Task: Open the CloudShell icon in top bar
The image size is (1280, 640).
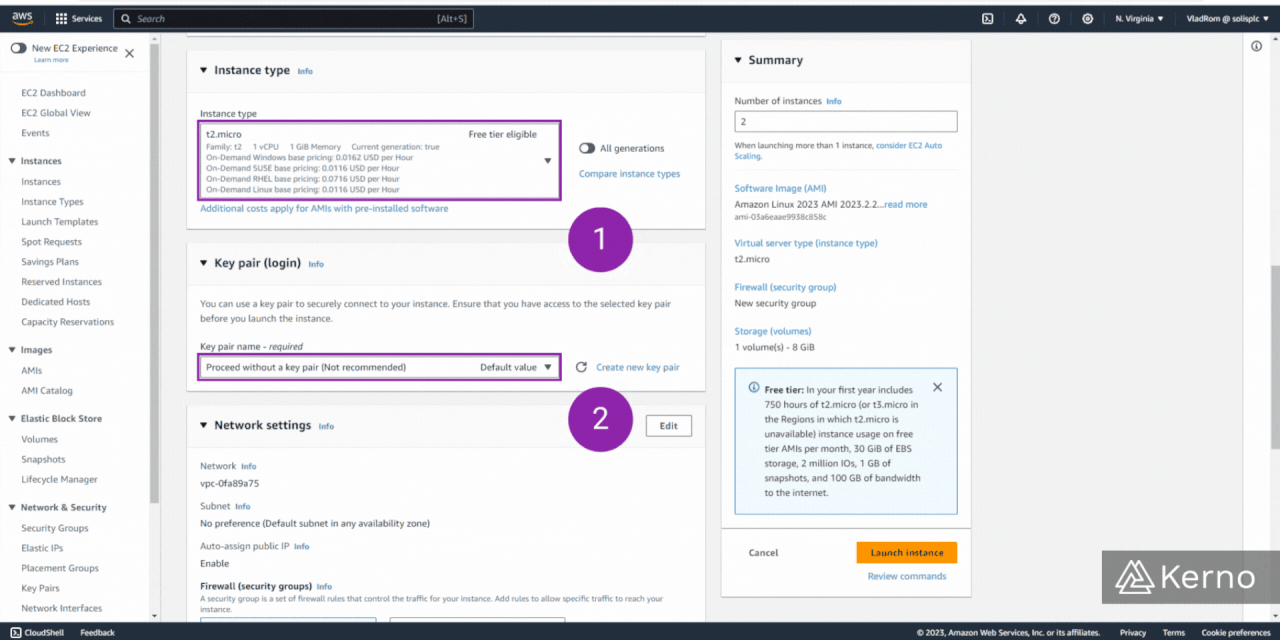Action: [x=987, y=18]
